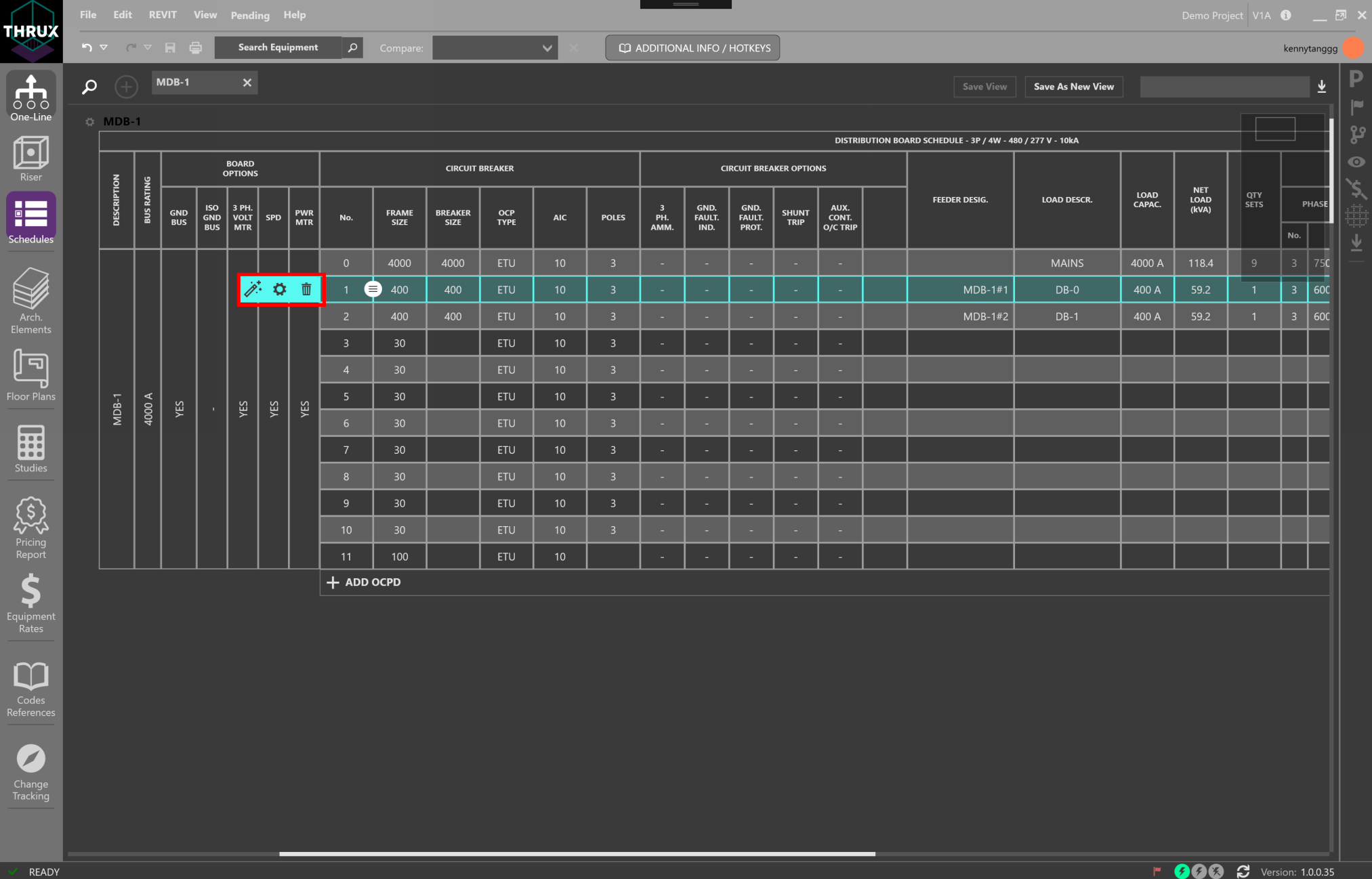The height and width of the screenshot is (879, 1372).
Task: Open the One-Line diagram view
Action: click(x=30, y=97)
